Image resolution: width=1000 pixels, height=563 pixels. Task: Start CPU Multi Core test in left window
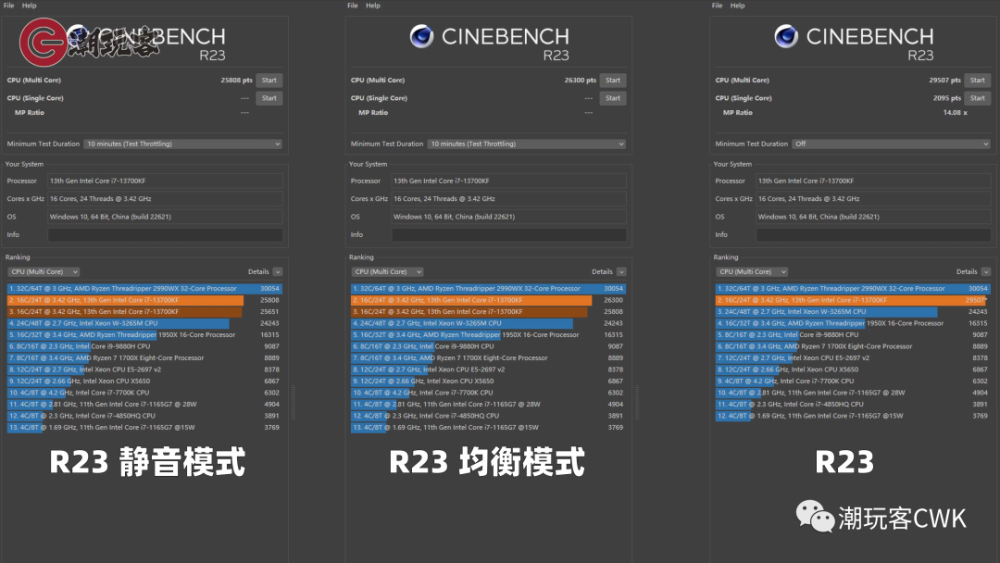[x=269, y=80]
